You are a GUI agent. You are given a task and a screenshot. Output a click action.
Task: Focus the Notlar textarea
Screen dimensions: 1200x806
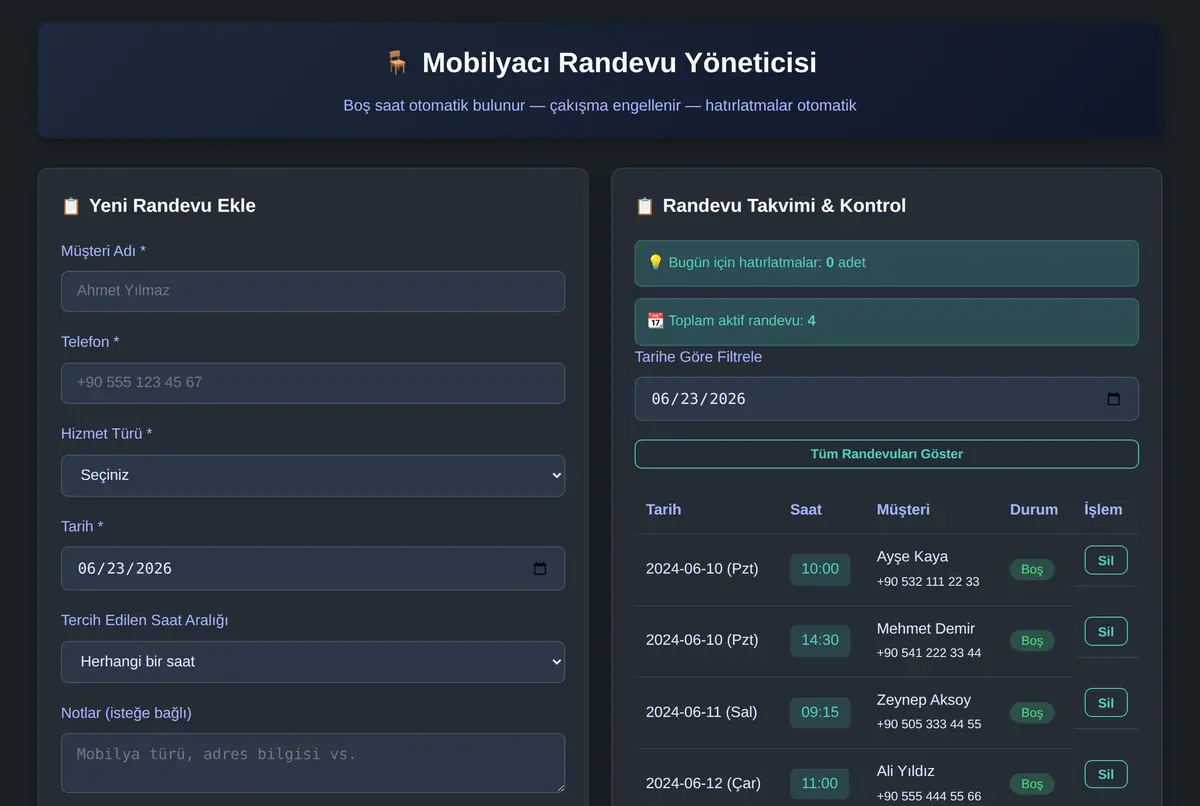[x=313, y=763]
